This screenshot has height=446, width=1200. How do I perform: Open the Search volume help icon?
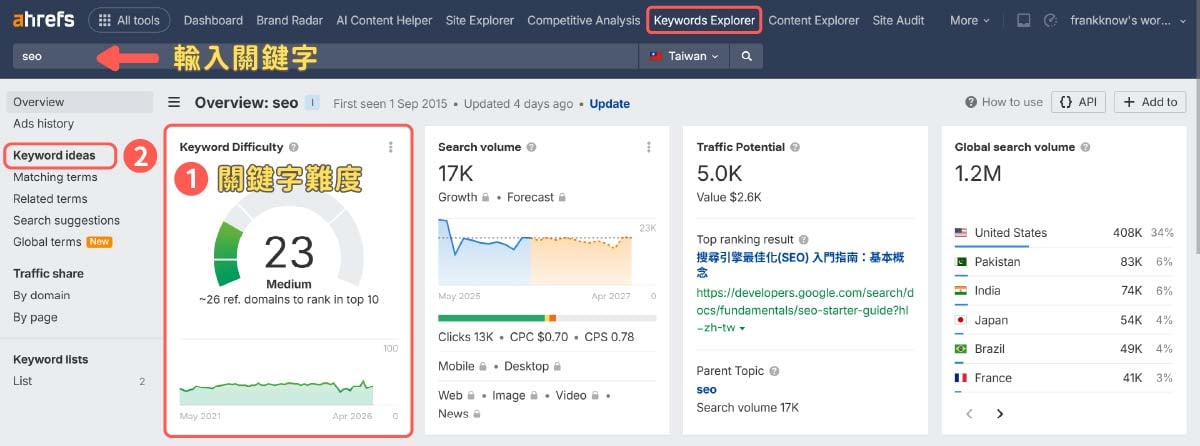tap(532, 147)
